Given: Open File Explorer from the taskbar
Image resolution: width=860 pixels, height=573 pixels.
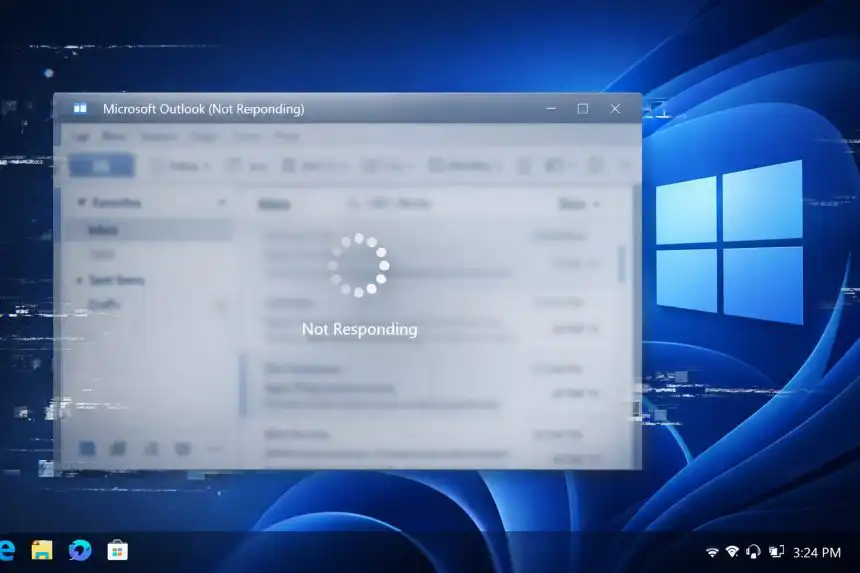Looking at the screenshot, I should [x=42, y=550].
